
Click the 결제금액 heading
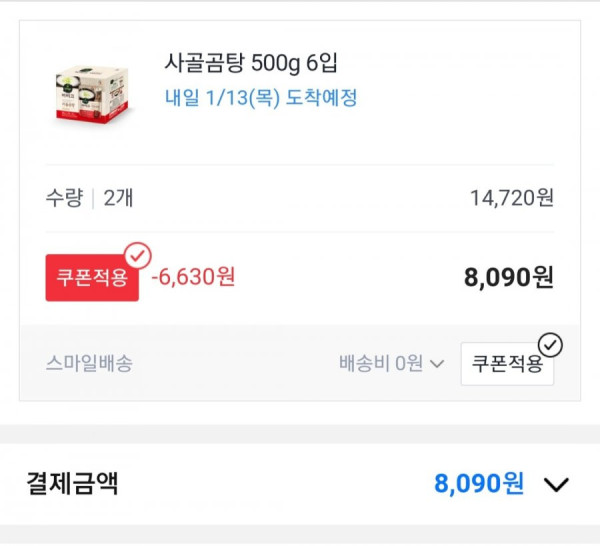click(72, 484)
